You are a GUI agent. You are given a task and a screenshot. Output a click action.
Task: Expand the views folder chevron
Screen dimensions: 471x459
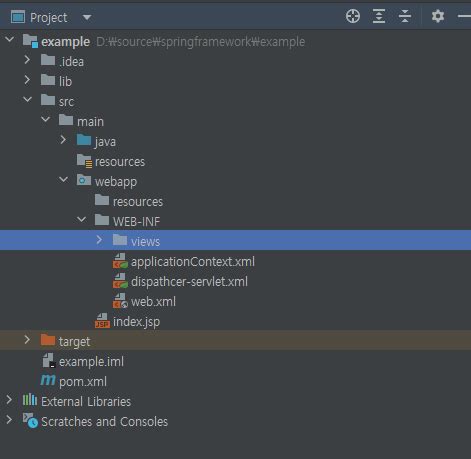click(x=99, y=240)
